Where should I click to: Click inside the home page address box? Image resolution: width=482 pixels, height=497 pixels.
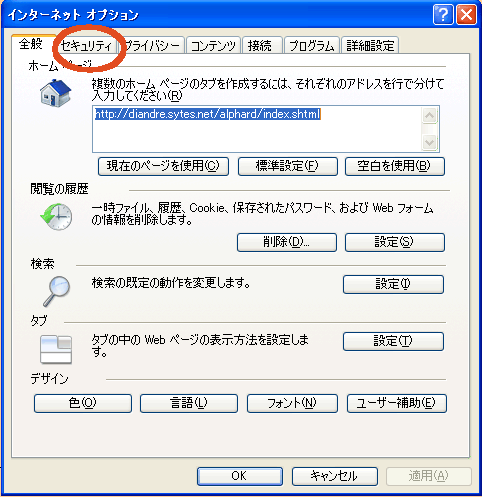(266, 129)
